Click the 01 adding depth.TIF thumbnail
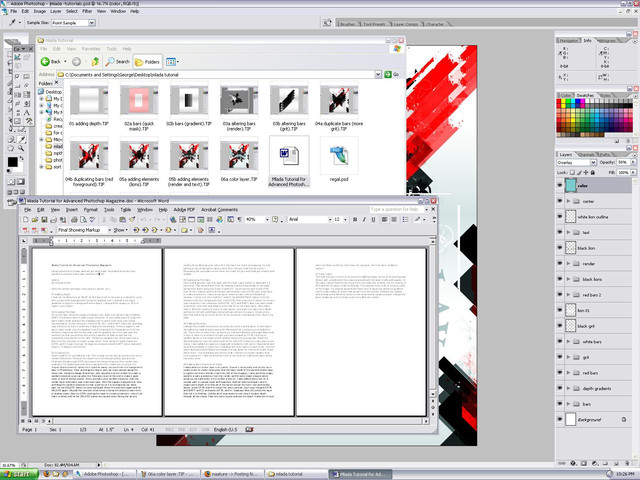 point(89,100)
